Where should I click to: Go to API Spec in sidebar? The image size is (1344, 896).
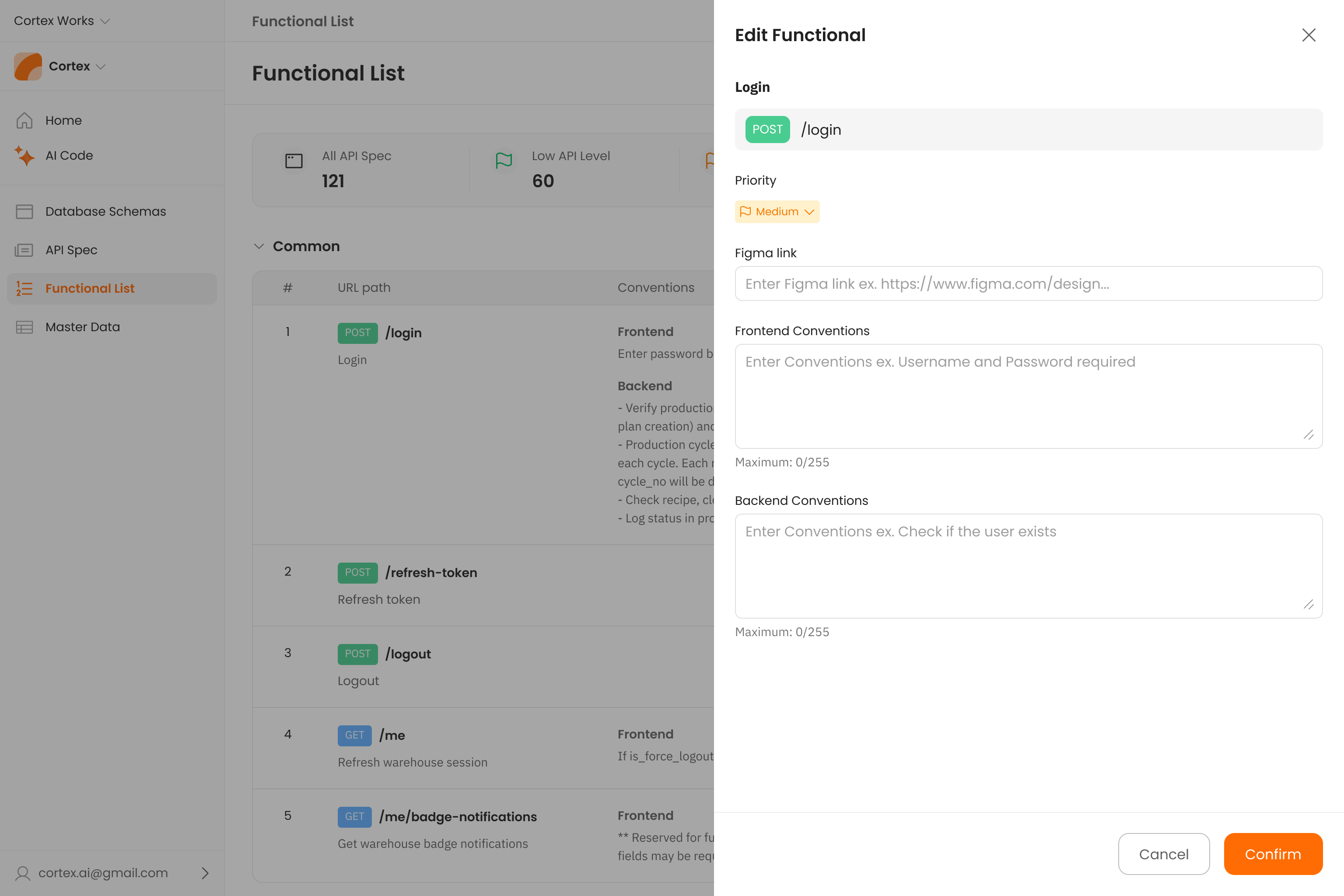coord(71,250)
